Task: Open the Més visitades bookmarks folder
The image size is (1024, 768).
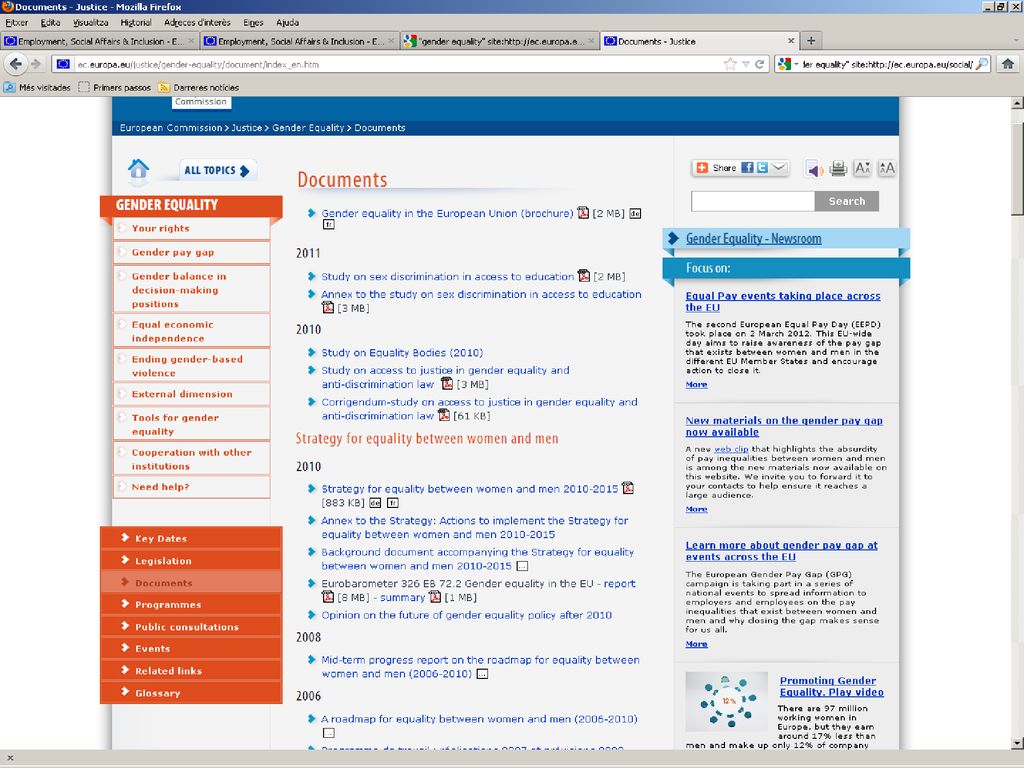Action: tap(37, 87)
